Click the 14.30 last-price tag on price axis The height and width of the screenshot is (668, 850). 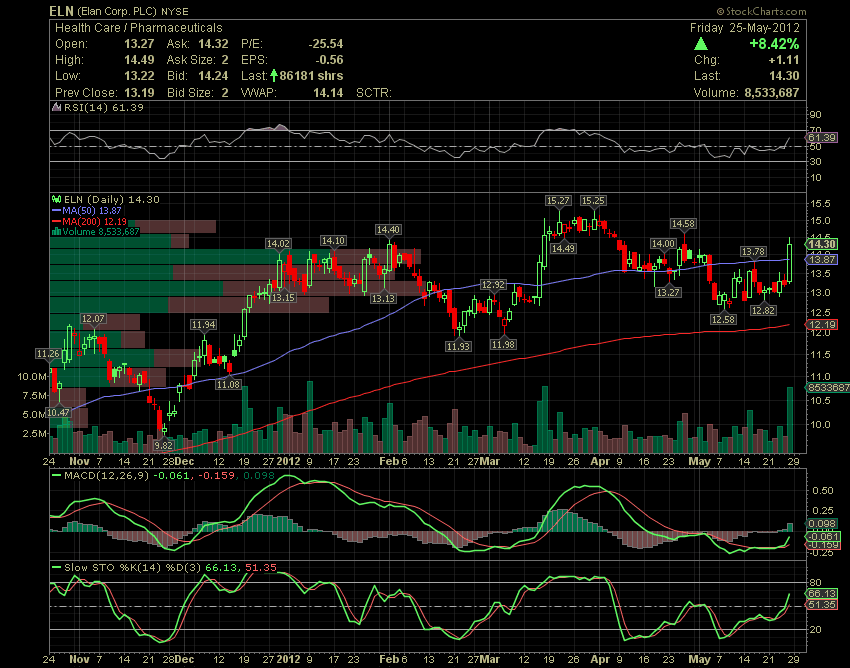pos(822,245)
